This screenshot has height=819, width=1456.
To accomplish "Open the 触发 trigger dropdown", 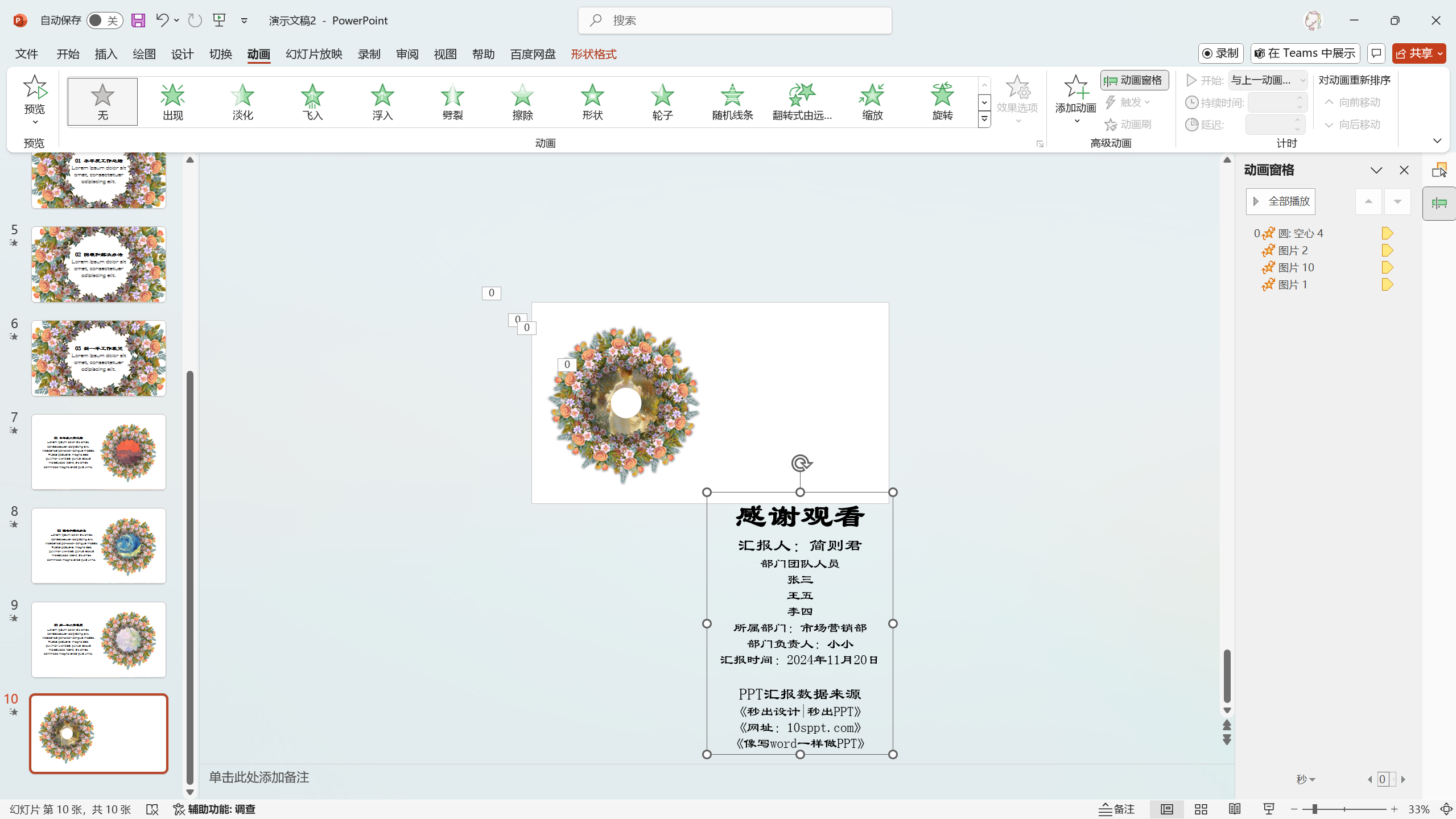I will pyautogui.click(x=1128, y=102).
